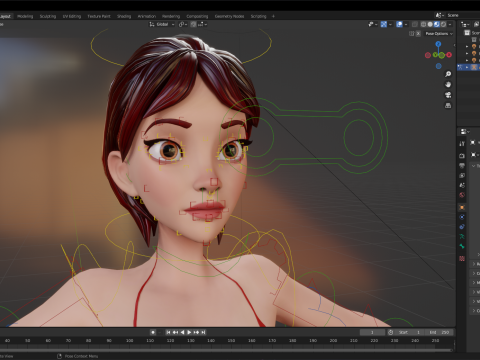Open Global transform orientation dropdown

tap(162, 24)
